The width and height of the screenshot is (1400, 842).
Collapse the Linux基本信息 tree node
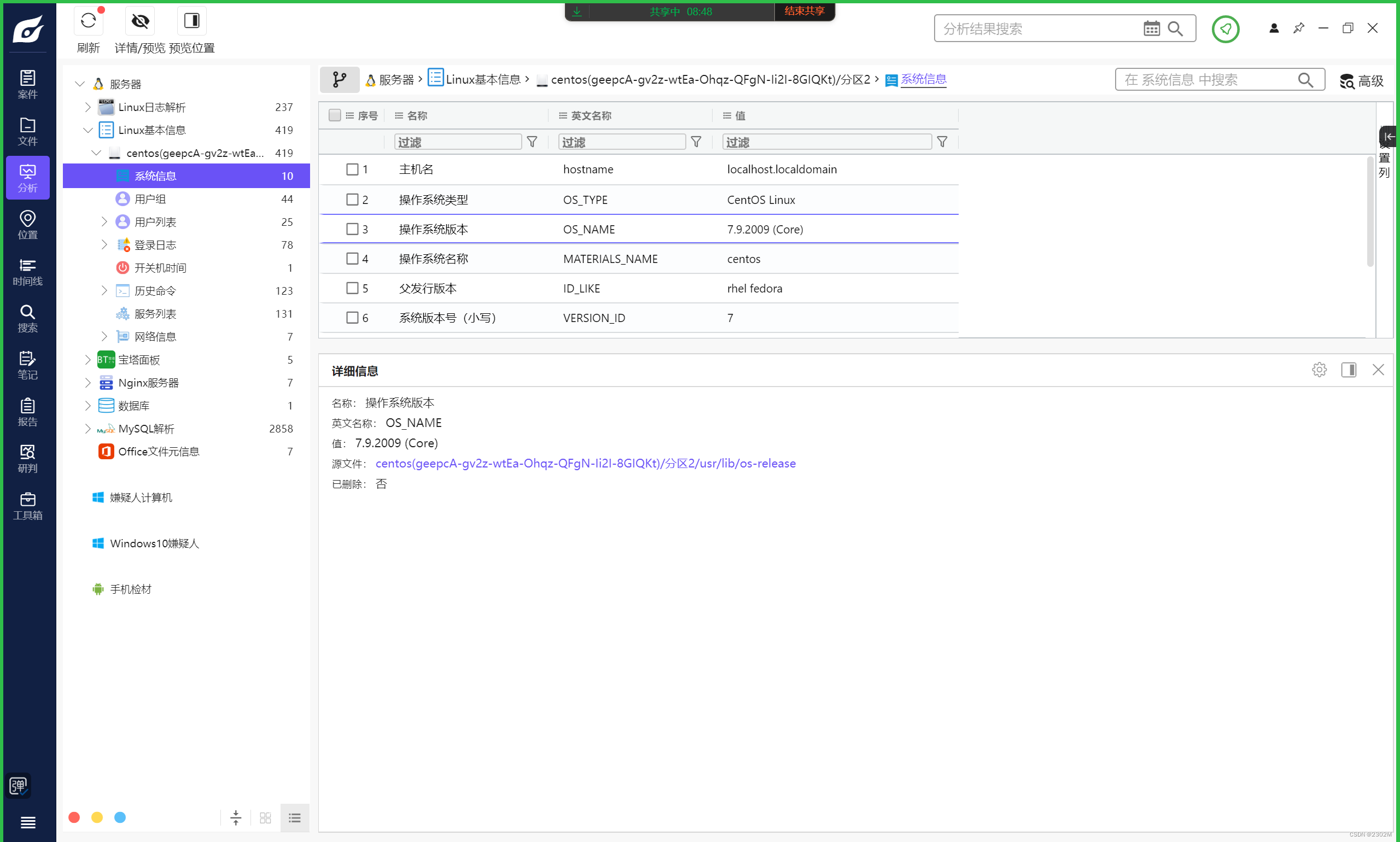tap(87, 130)
